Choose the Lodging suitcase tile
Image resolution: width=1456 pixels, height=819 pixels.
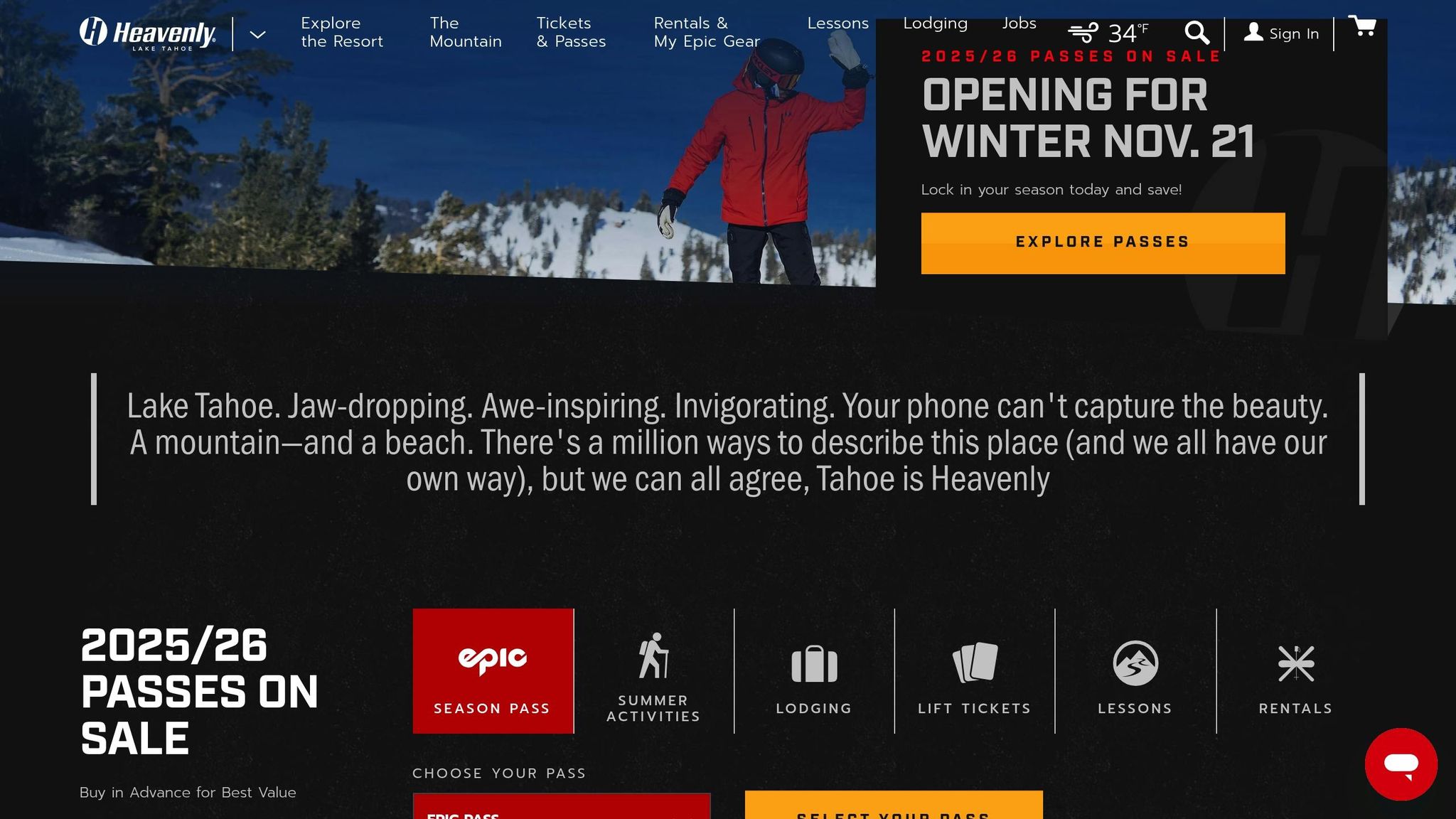tap(814, 671)
